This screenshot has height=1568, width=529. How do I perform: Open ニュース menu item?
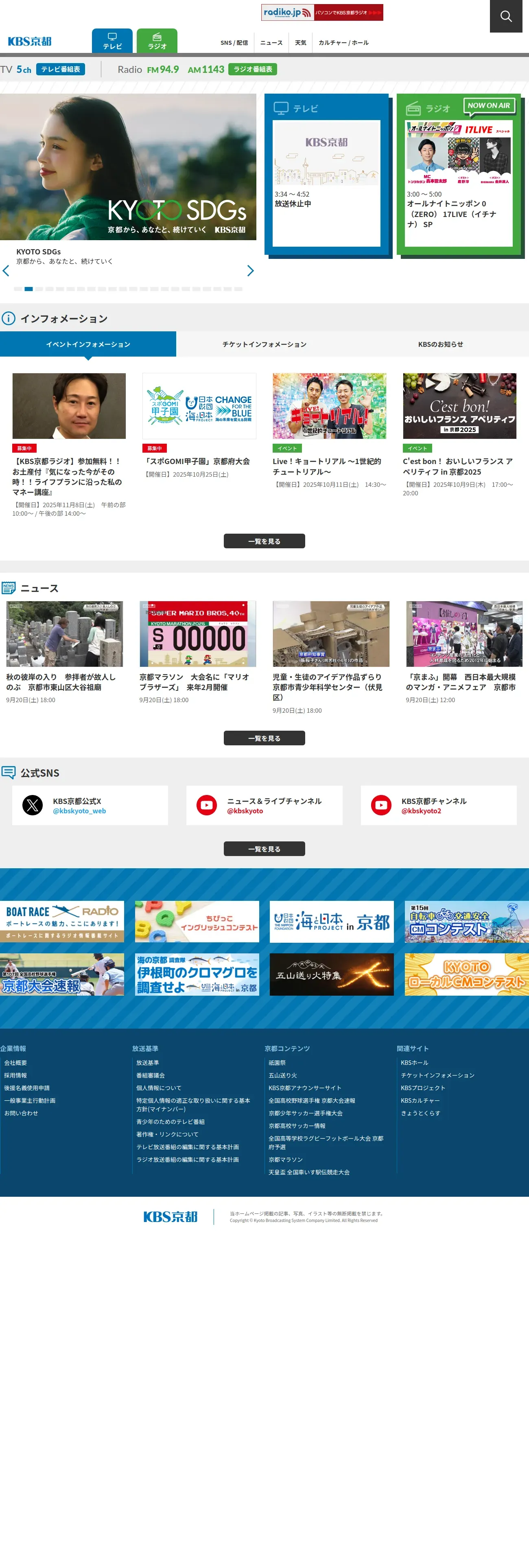(271, 43)
